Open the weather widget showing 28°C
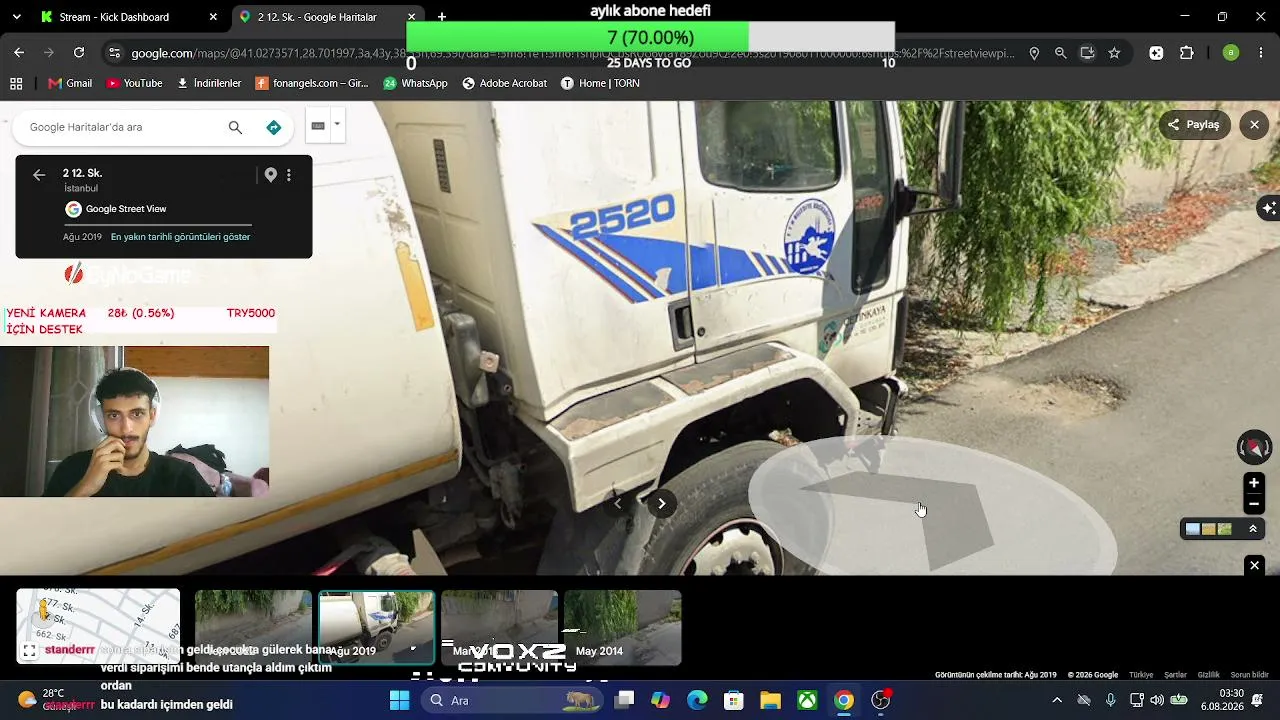Viewport: 1280px width, 720px height. click(x=42, y=700)
